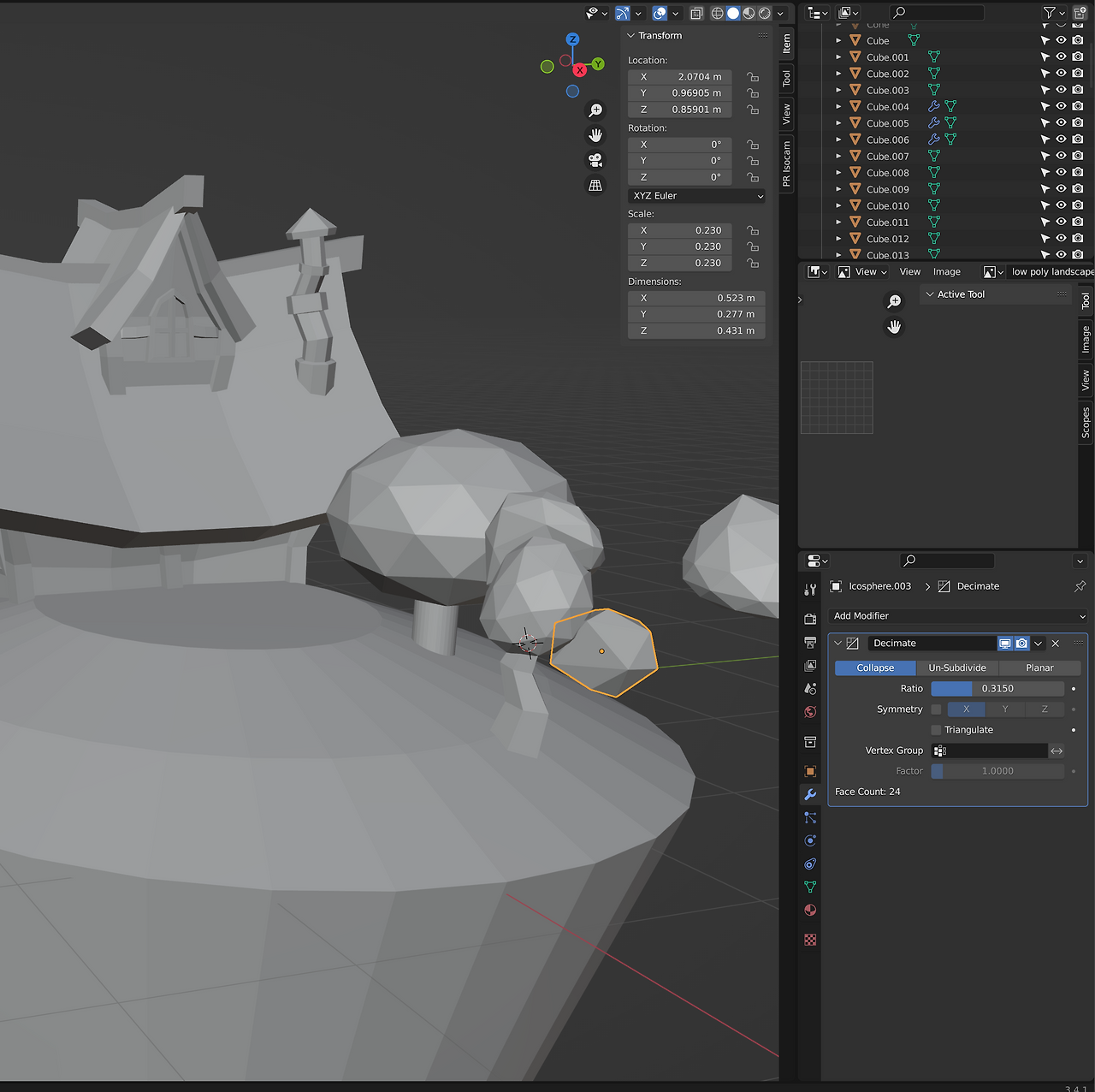Adjust the Decimate Ratio slider

coord(997,689)
